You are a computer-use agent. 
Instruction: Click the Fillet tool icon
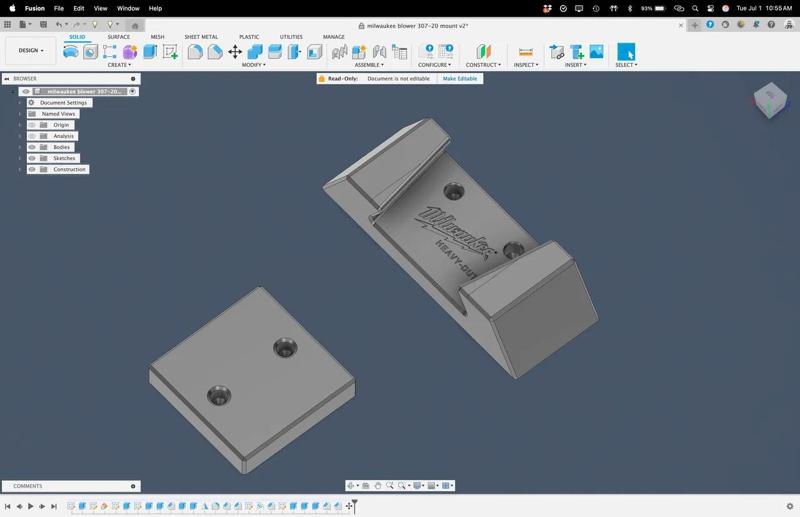(195, 52)
